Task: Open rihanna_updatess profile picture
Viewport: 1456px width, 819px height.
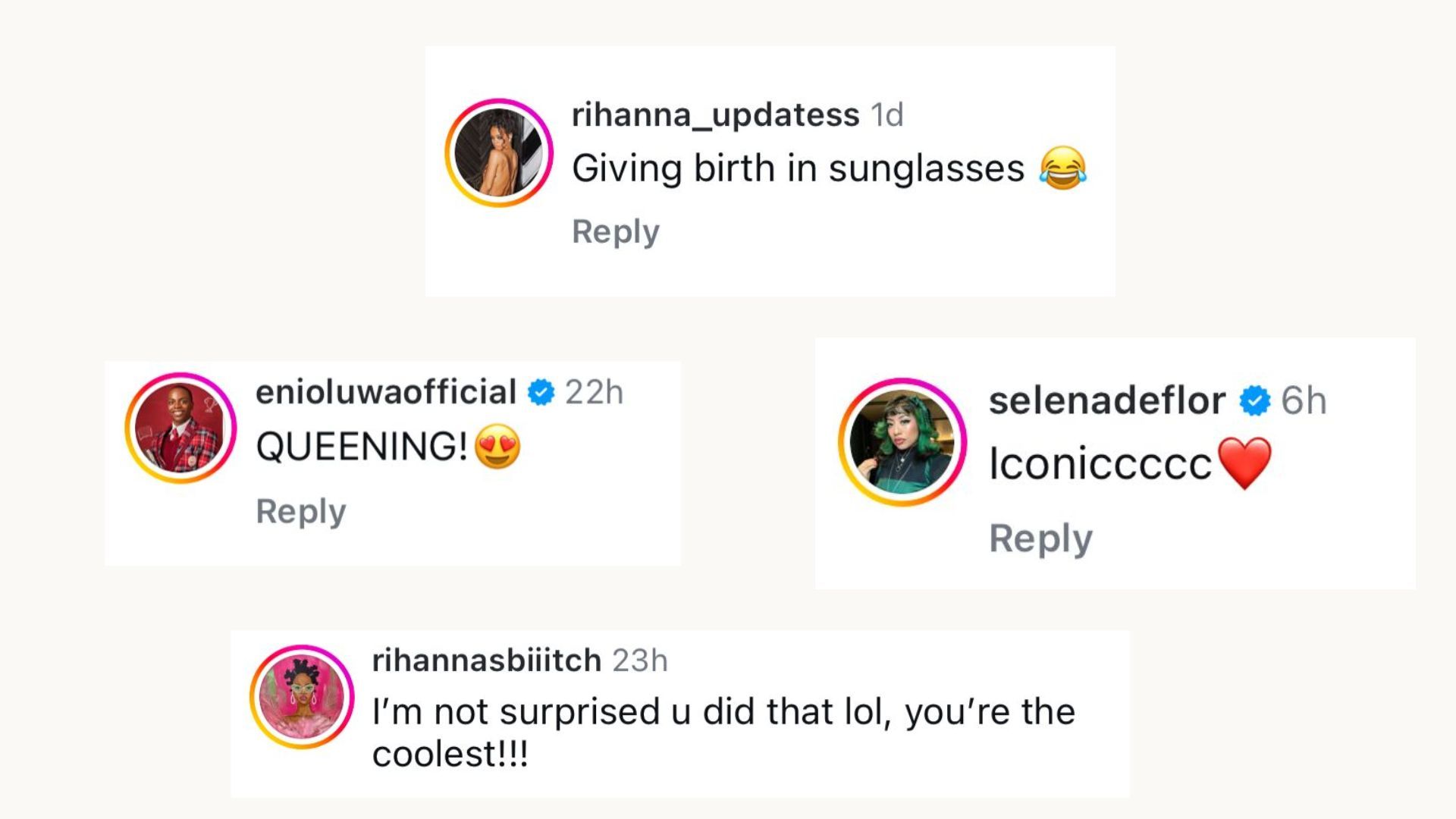Action: pos(499,152)
